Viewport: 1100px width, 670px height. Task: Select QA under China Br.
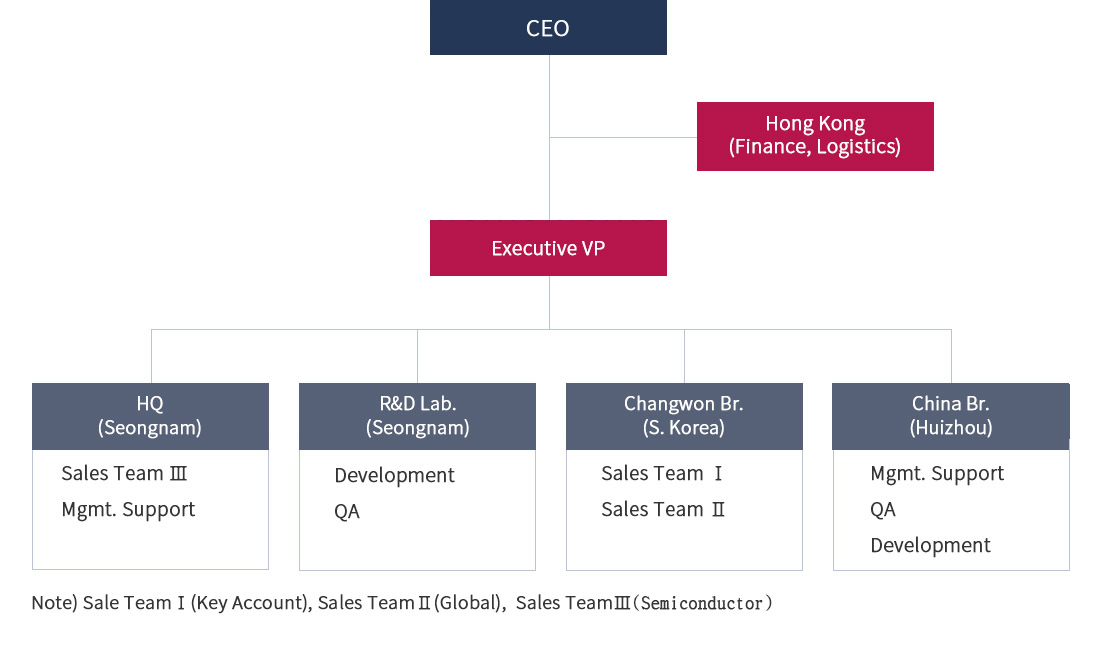pyautogui.click(x=883, y=509)
